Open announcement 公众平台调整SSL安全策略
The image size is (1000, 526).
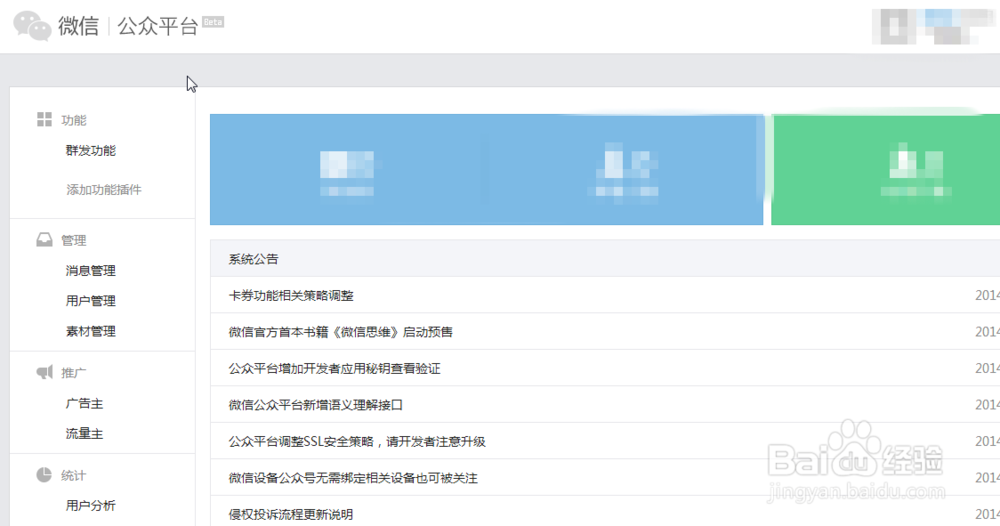pyautogui.click(x=357, y=441)
